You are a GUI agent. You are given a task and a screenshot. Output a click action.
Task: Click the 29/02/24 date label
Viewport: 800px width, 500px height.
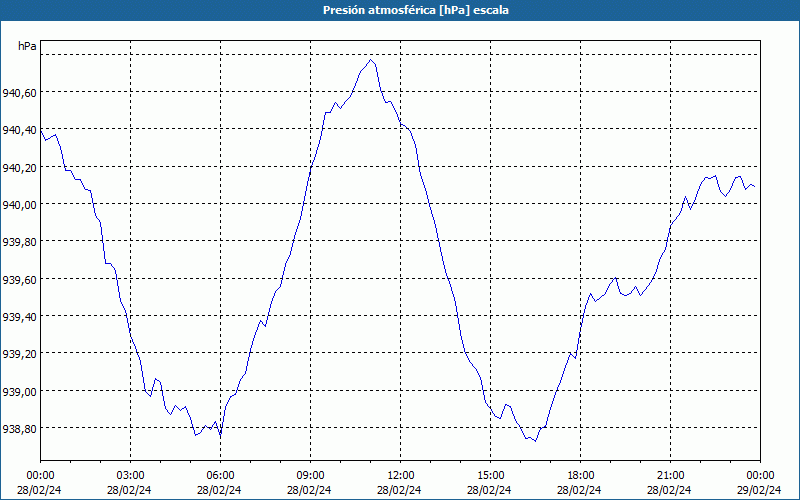click(x=760, y=490)
